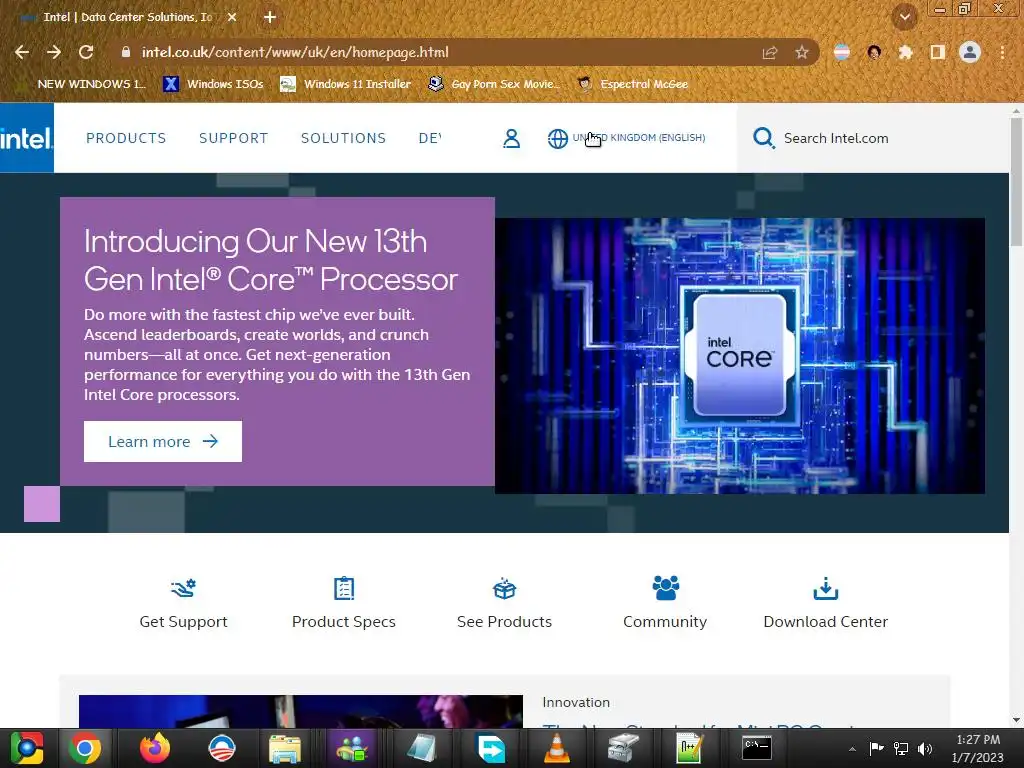Open the Products menu
Screen dimensions: 1024x768
pos(126,138)
